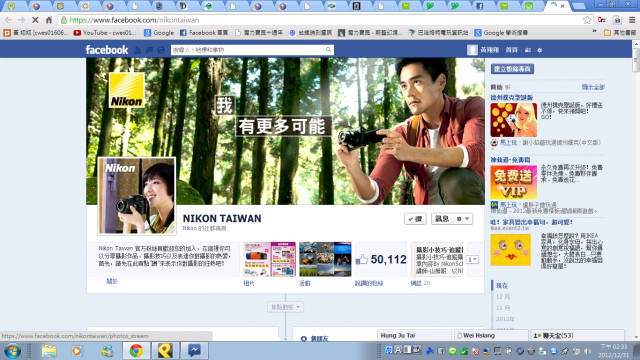Click the Facebook search input field

tap(248, 50)
